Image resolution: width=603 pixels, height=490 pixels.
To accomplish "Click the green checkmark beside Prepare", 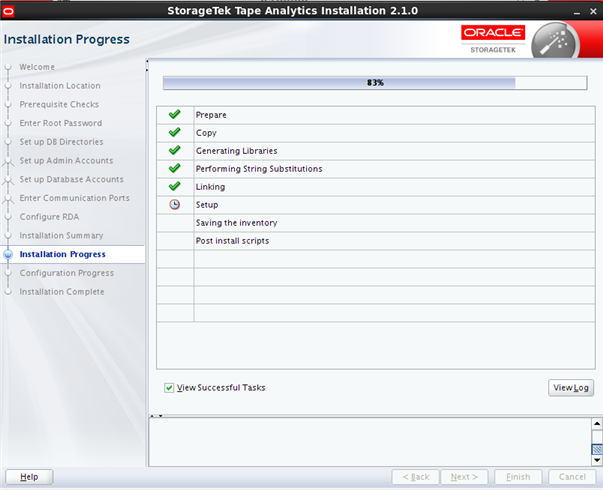I will 175,114.
